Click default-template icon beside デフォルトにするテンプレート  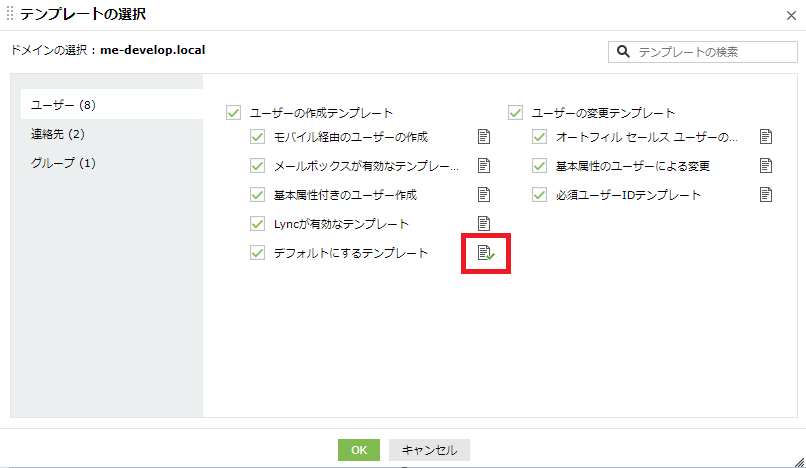[x=486, y=253]
